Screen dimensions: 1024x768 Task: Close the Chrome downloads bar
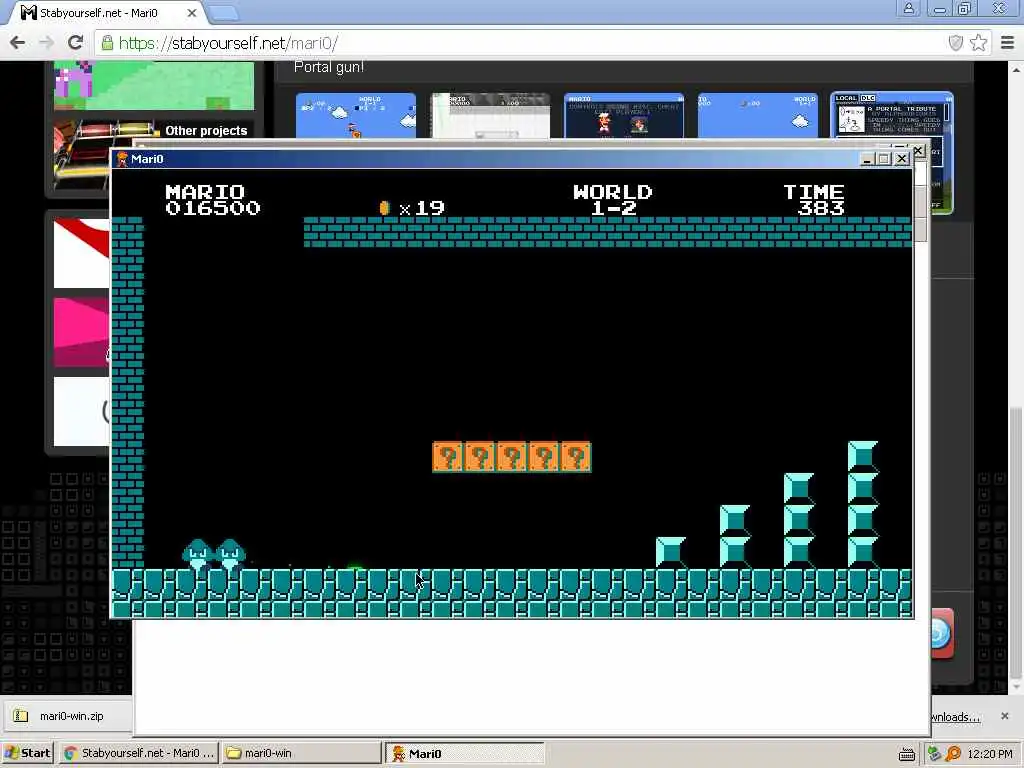click(x=1004, y=716)
